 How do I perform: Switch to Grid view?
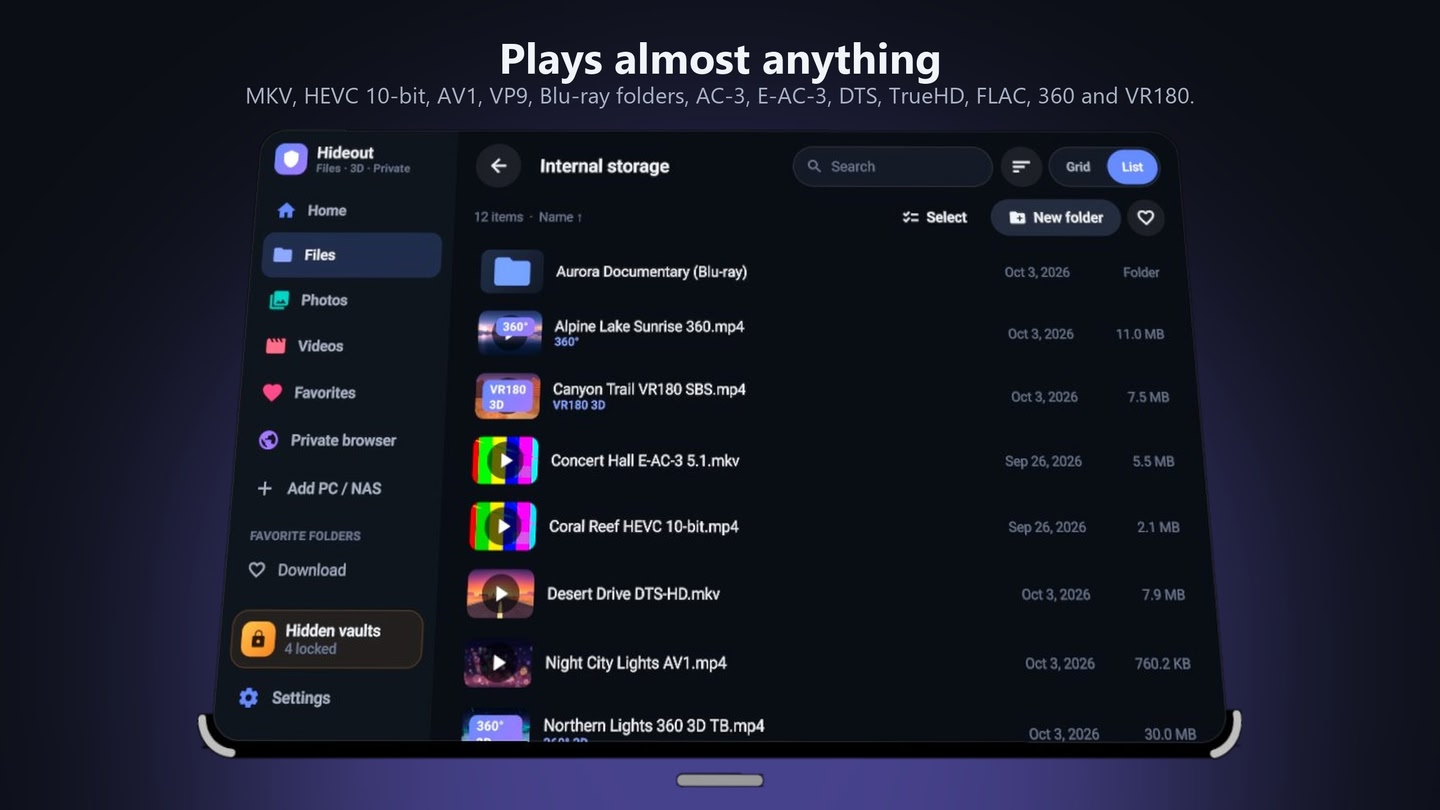tap(1078, 167)
